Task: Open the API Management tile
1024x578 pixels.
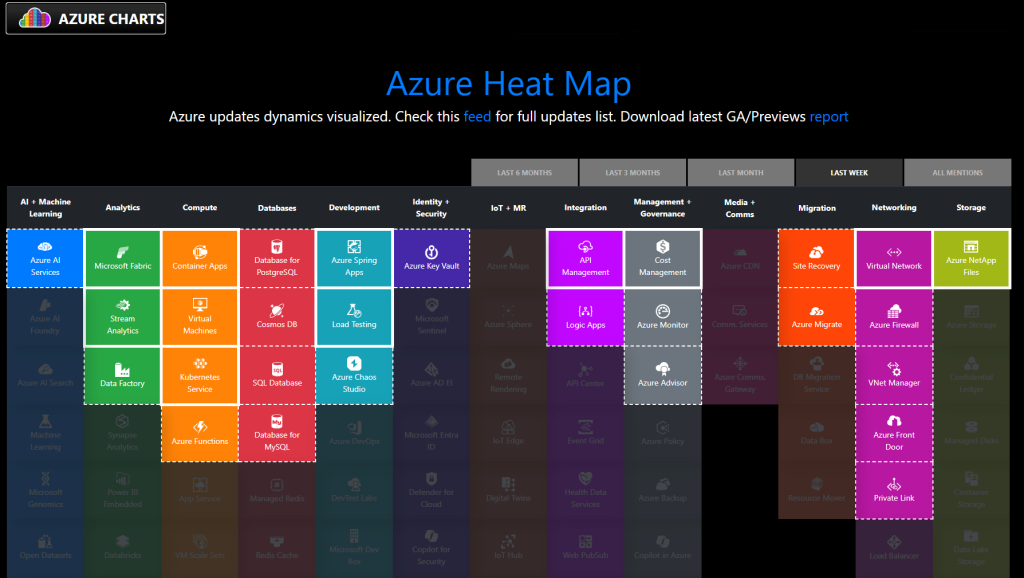Action: [585, 259]
